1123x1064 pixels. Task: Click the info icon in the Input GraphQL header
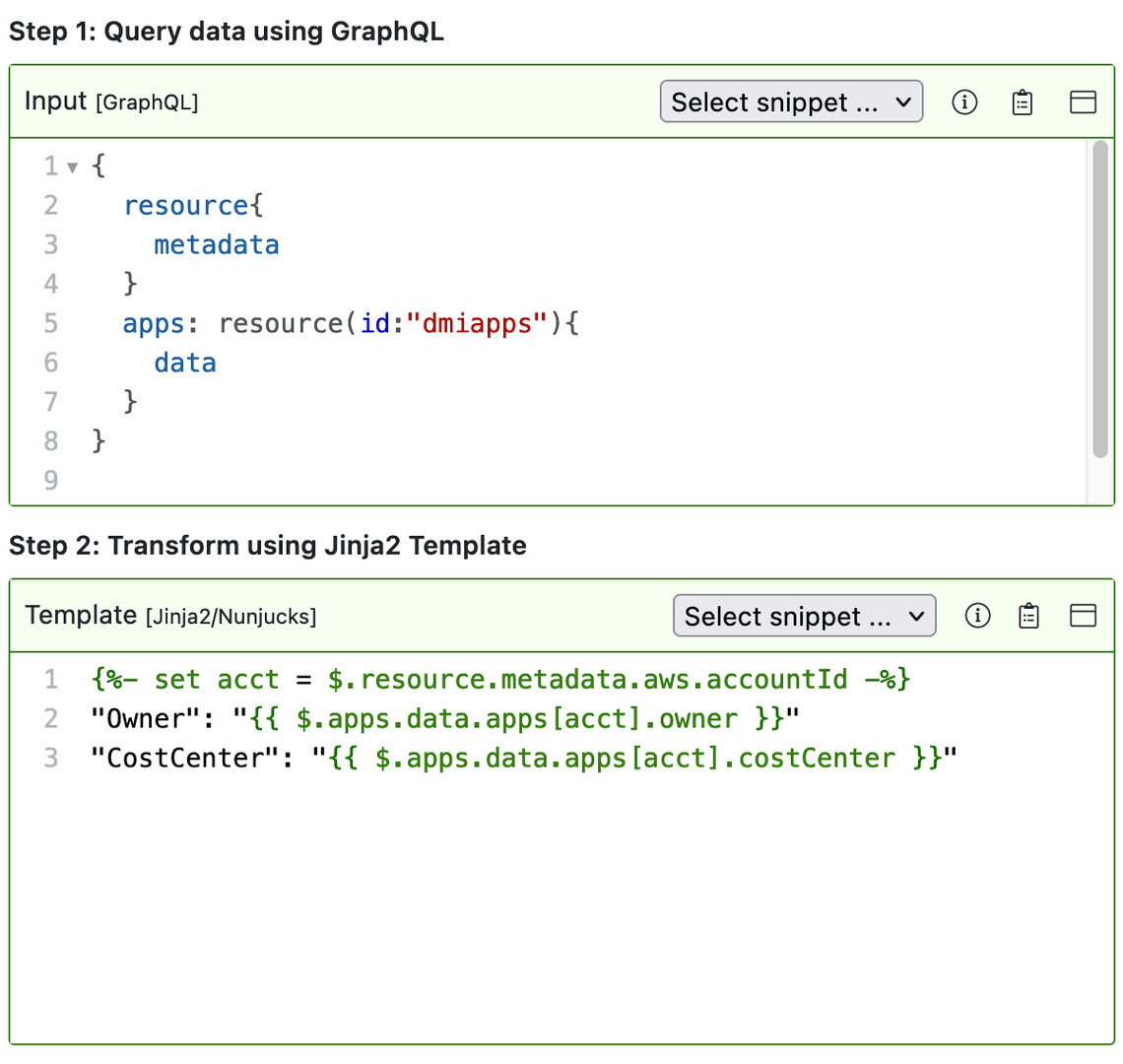point(964,101)
